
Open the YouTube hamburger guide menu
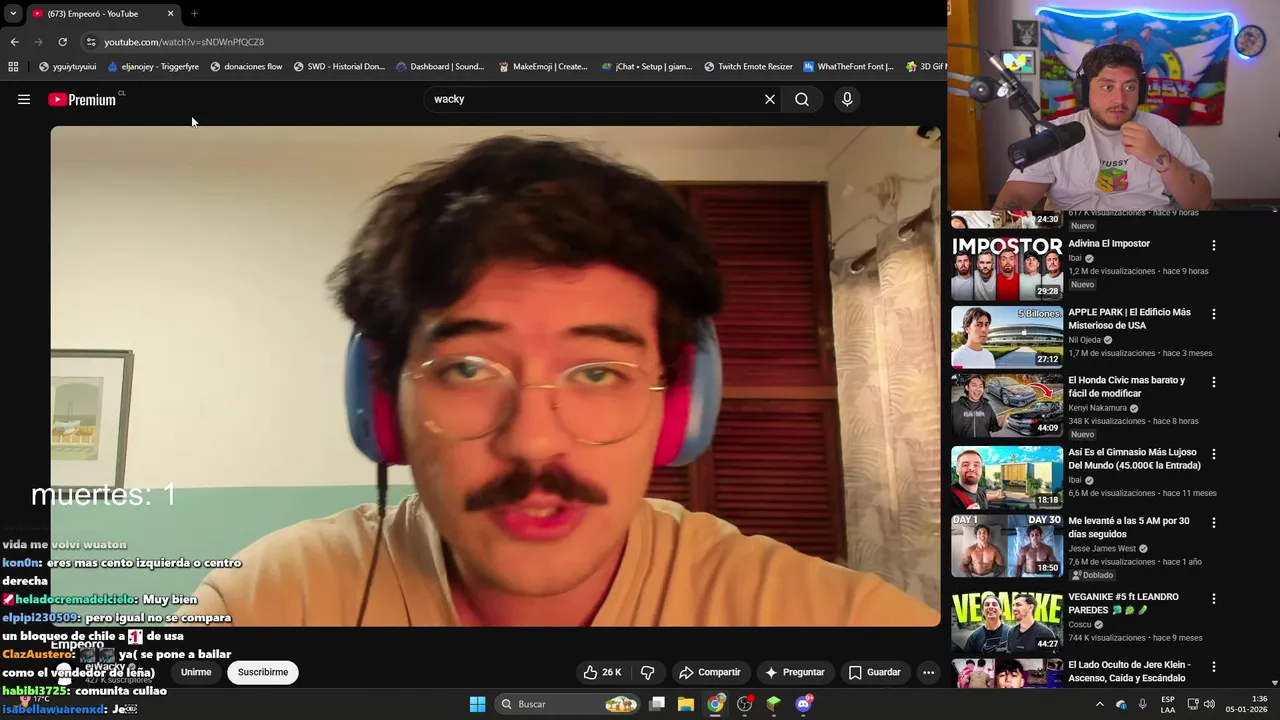click(24, 99)
